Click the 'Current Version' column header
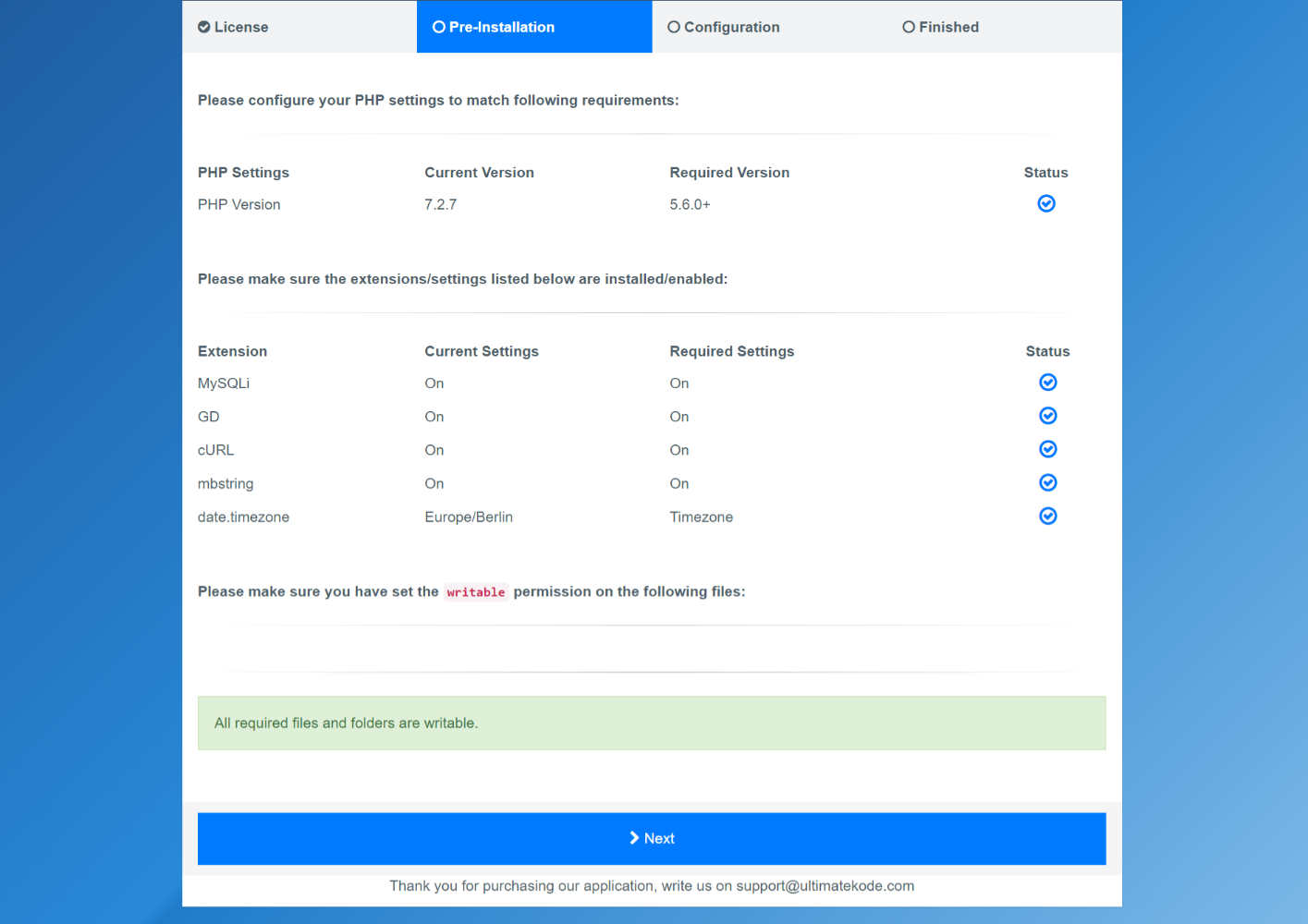Viewport: 1308px width, 924px height. point(480,173)
